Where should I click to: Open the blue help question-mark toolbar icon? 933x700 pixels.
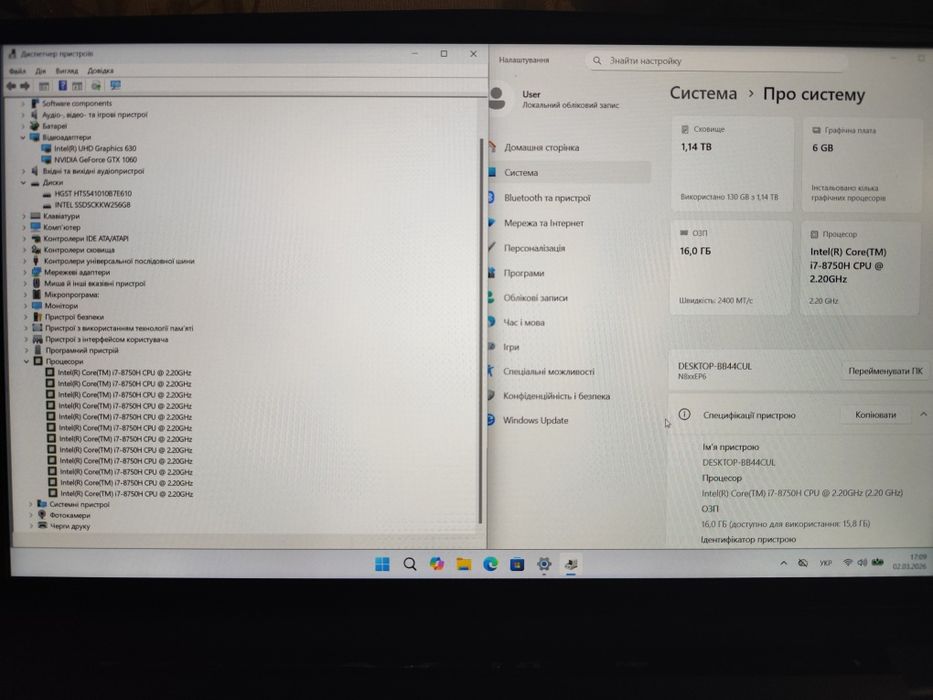[x=62, y=86]
